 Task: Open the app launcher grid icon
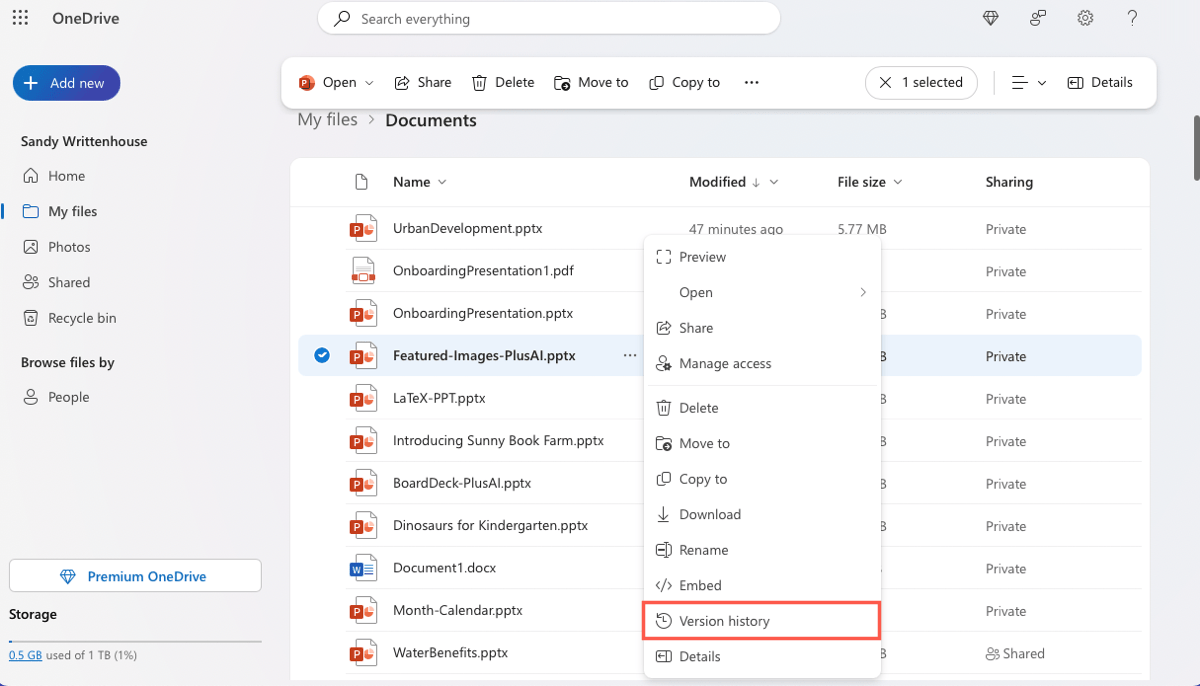coord(20,18)
